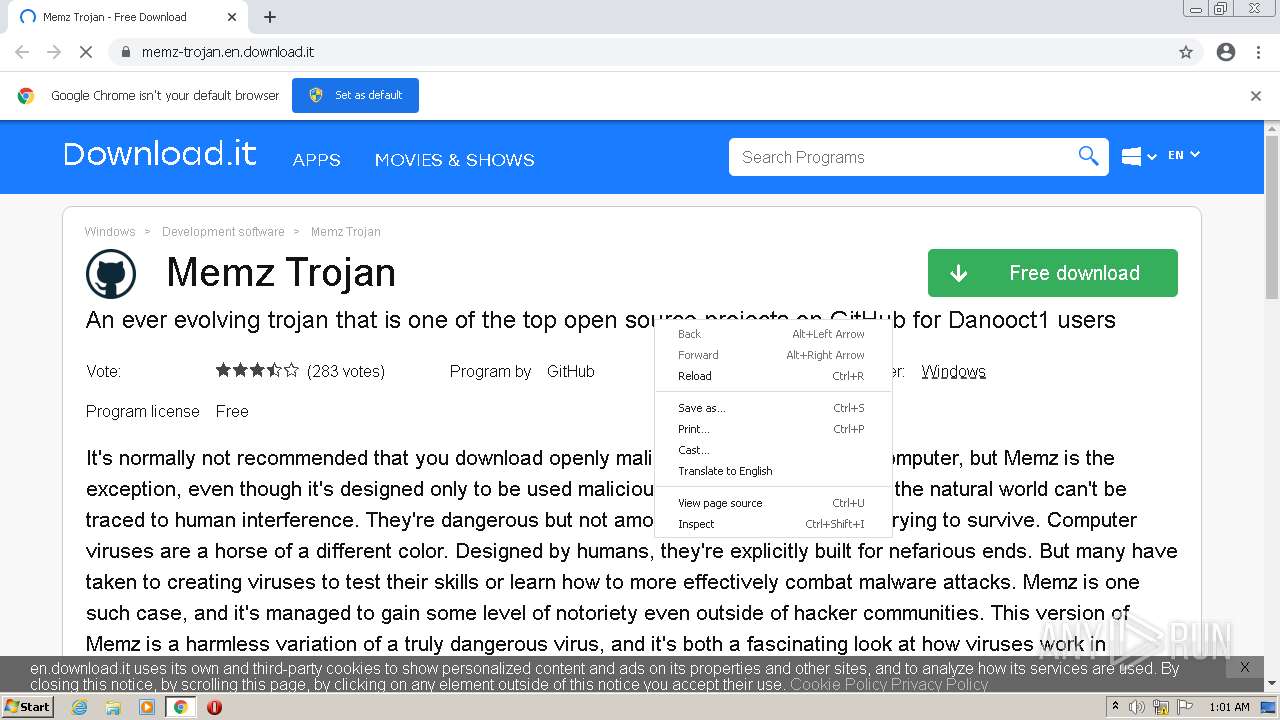Select Inspect in context menu
1280x720 pixels.
click(771, 524)
